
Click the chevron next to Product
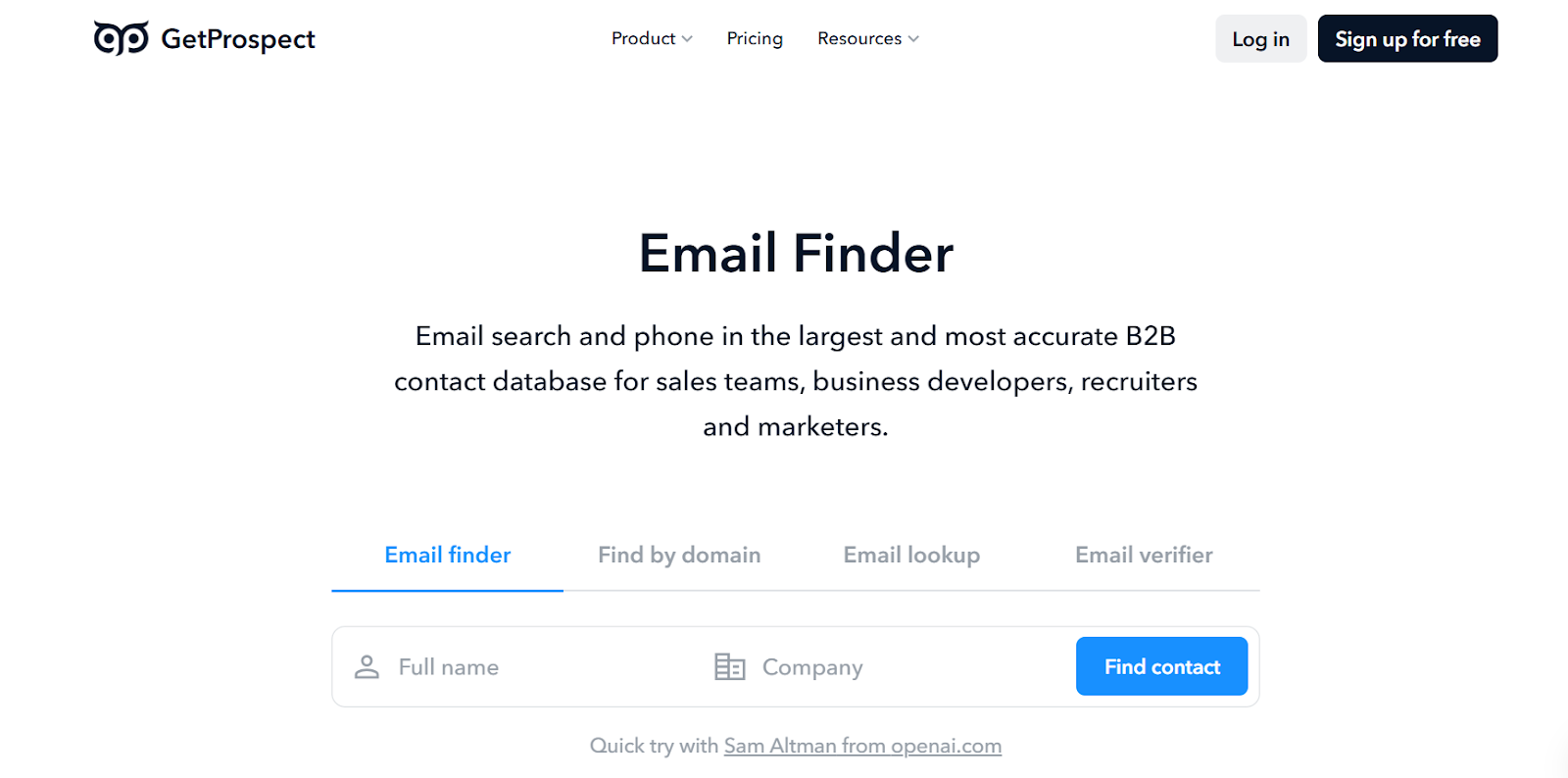click(687, 39)
